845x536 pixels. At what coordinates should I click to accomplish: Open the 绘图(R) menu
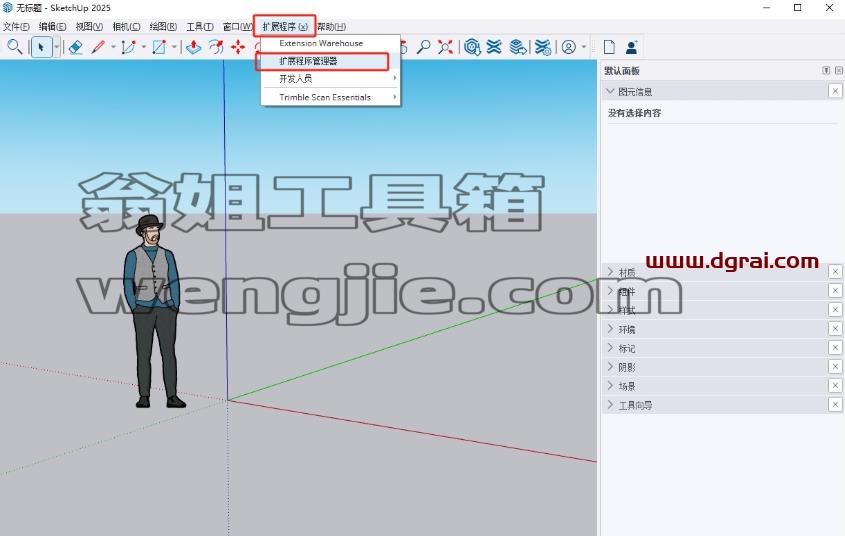163,26
